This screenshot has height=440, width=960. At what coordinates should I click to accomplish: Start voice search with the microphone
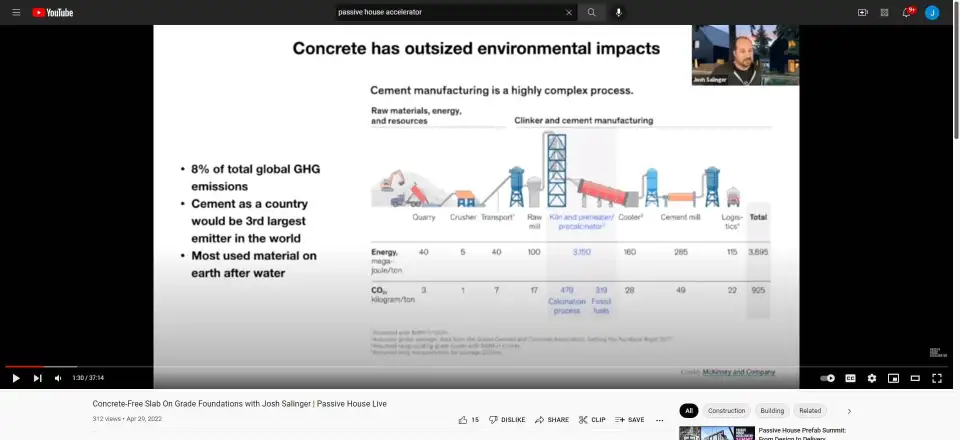tap(619, 12)
